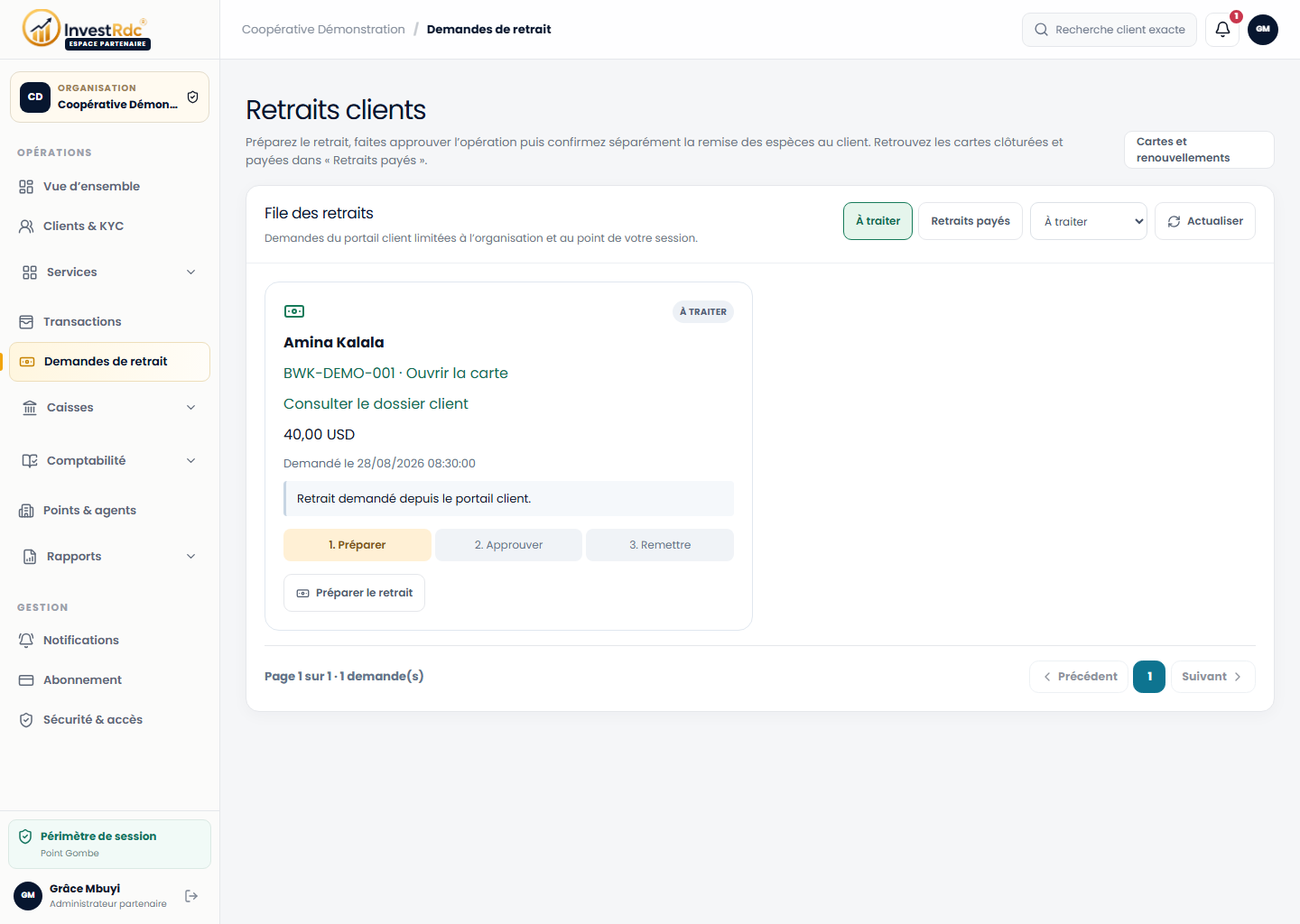Image resolution: width=1300 pixels, height=924 pixels.
Task: Click step 1. Préparer
Action: [357, 545]
